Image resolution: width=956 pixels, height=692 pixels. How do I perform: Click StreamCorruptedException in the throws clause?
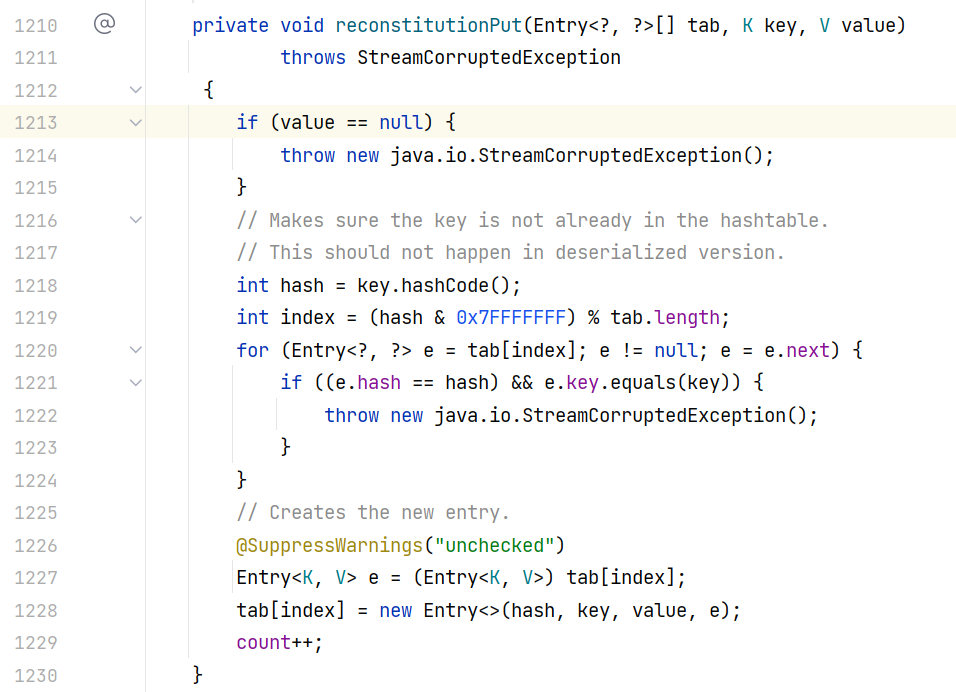pos(489,58)
